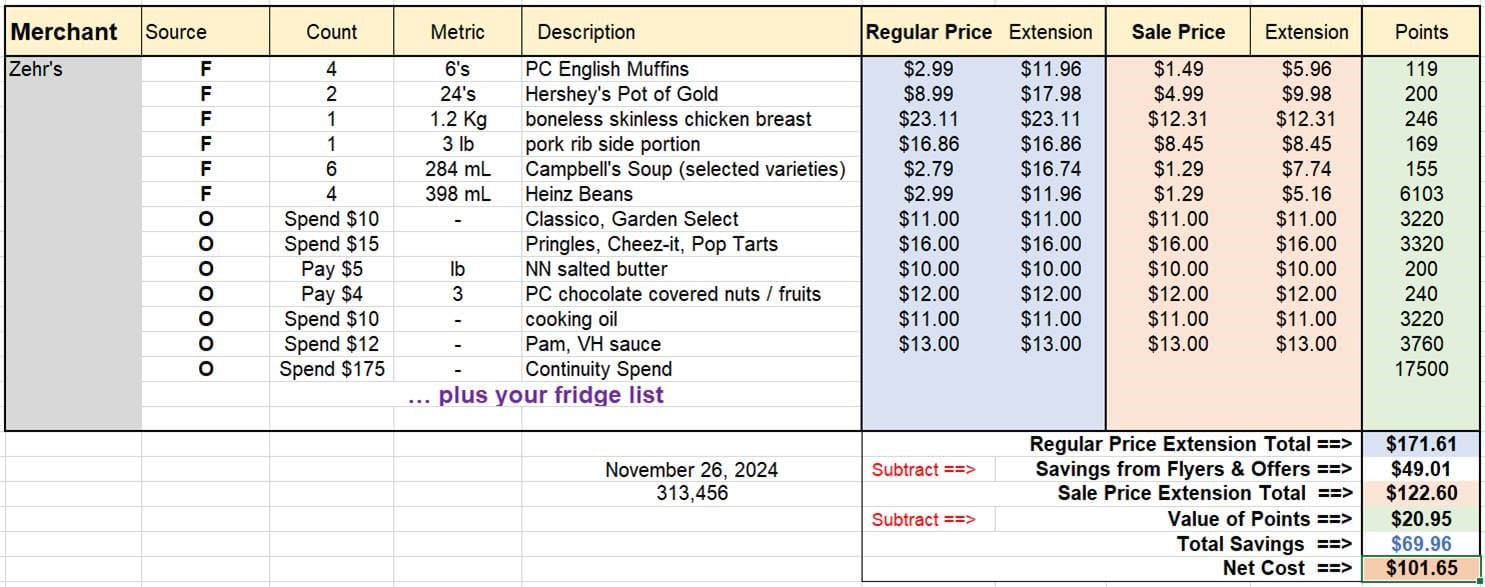Select the Heinz Beans points value 6103

pos(1421,194)
